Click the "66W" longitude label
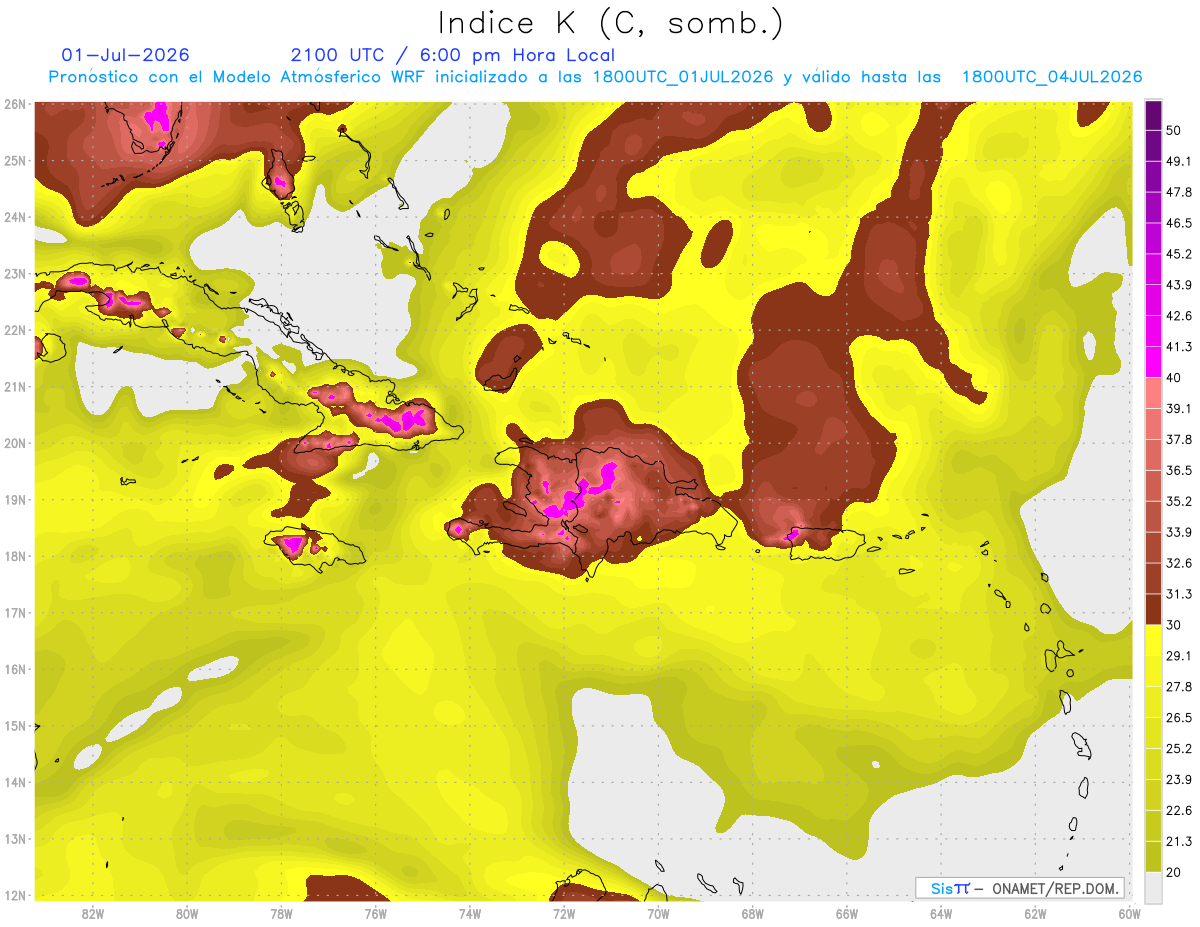Viewport: 1200px width, 927px height. pos(847,913)
